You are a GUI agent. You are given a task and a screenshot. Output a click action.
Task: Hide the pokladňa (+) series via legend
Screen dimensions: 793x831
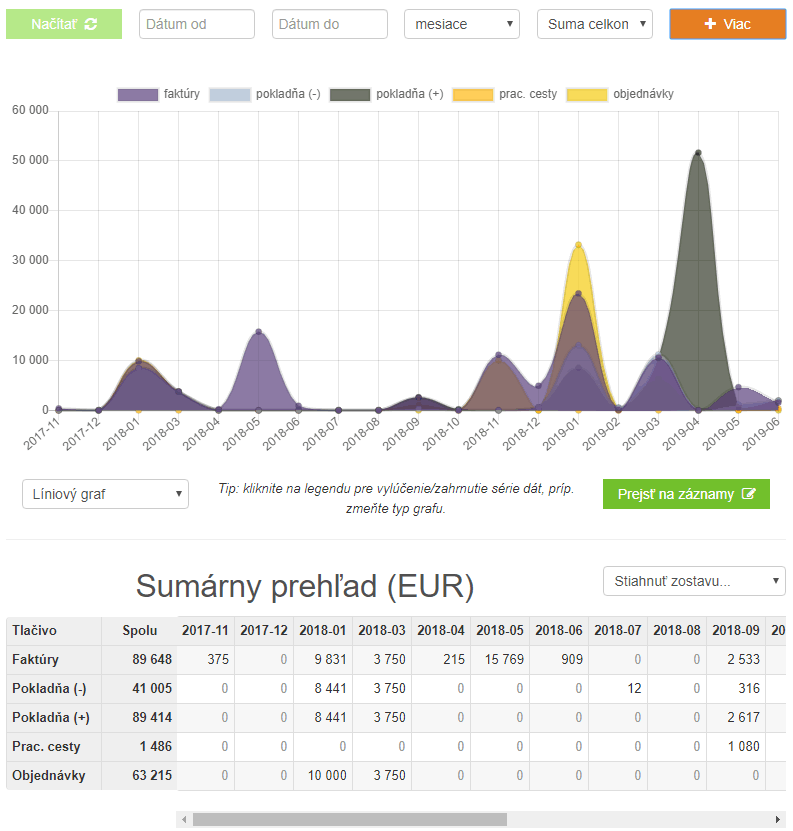[x=386, y=94]
